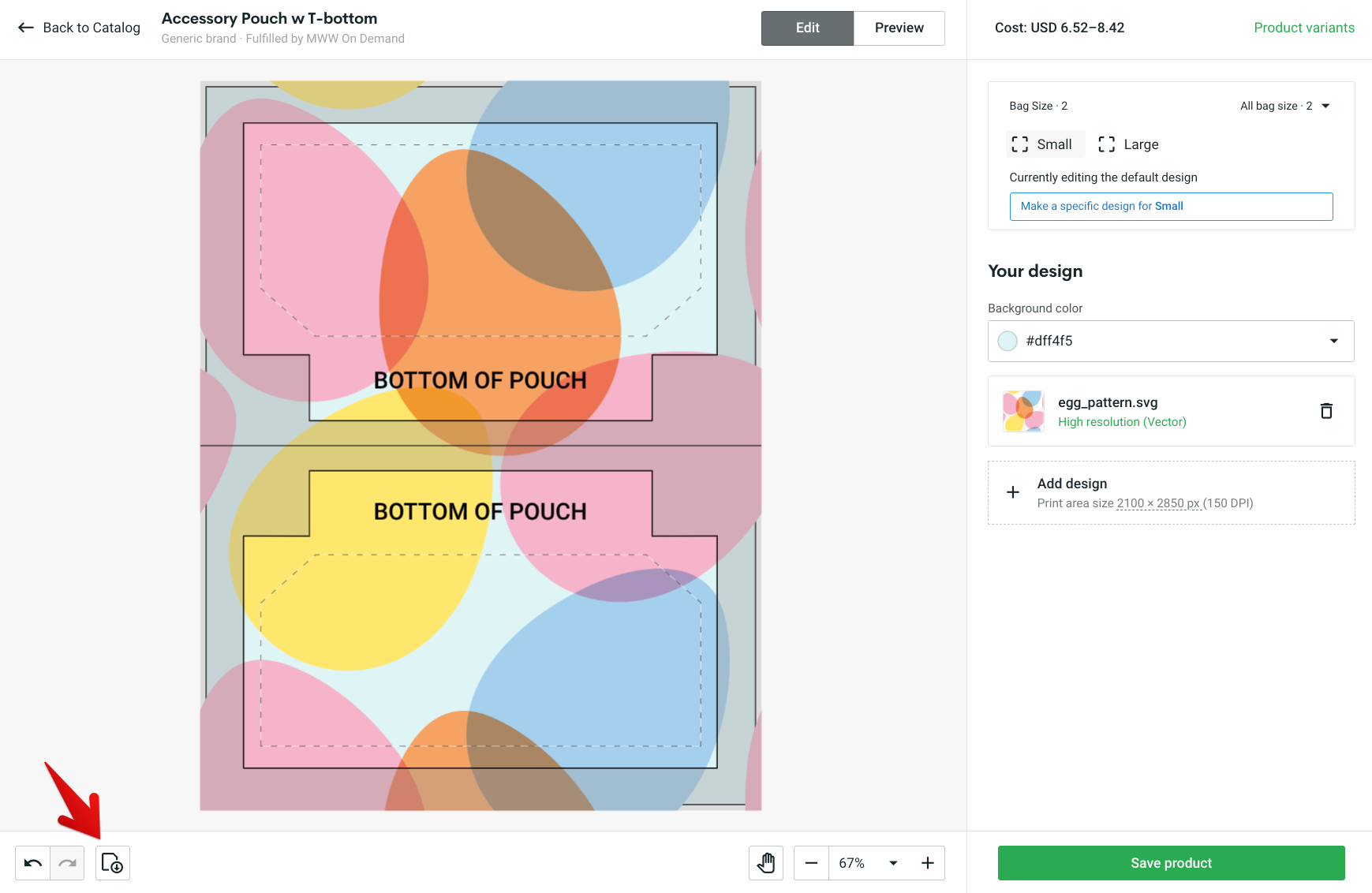Click the Cost: USD 6.52–8.42 text

coord(1059,28)
